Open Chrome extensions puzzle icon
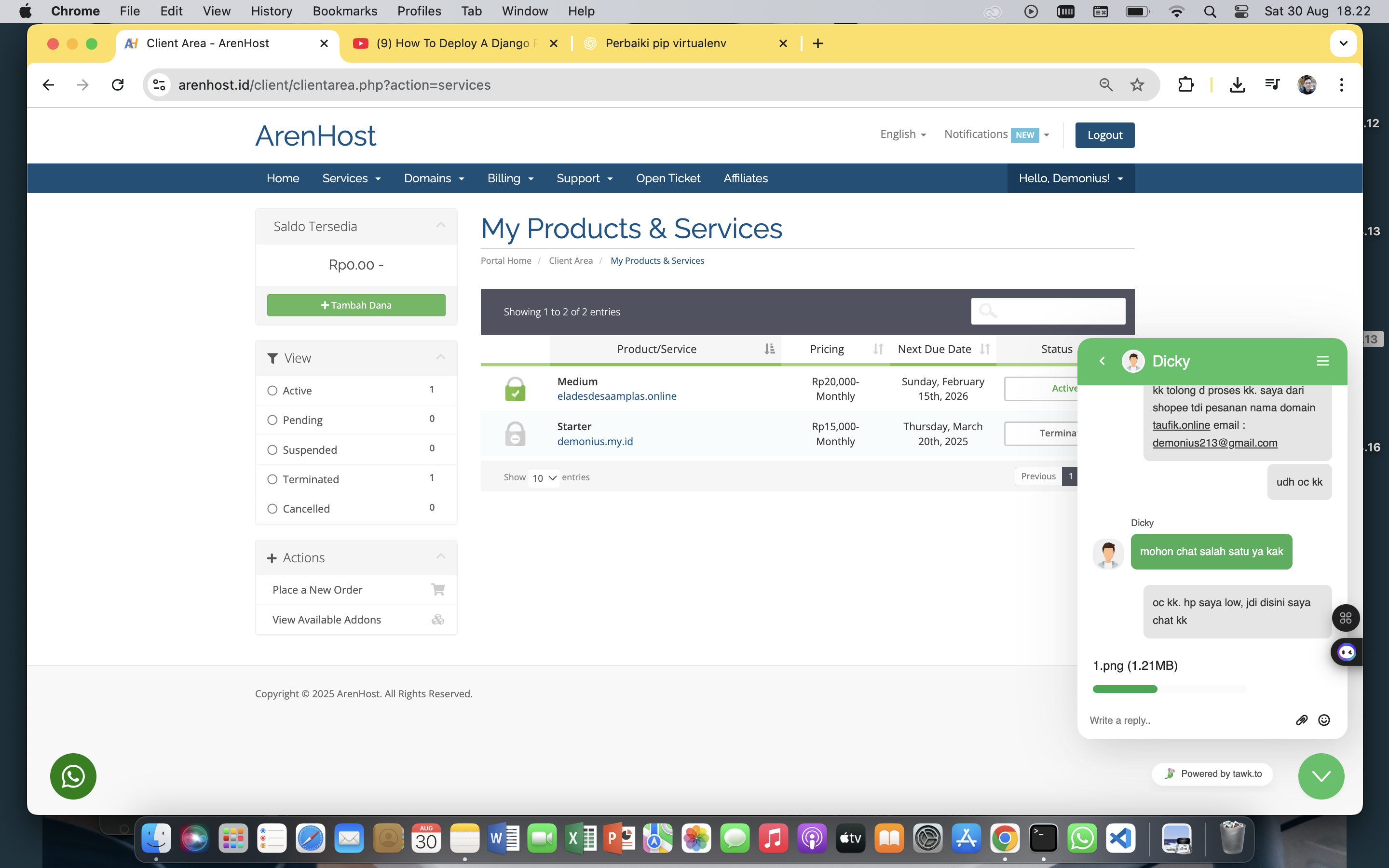The image size is (1389, 868). tap(1185, 85)
